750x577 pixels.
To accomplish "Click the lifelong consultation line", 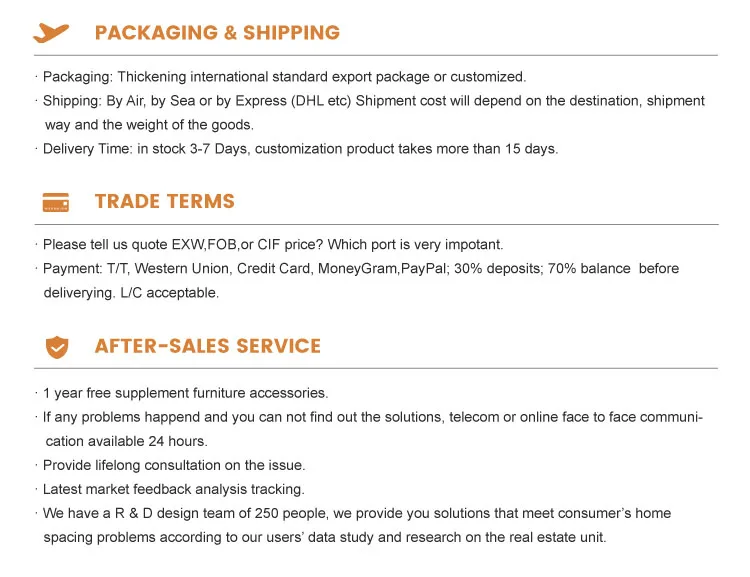I will tap(174, 465).
